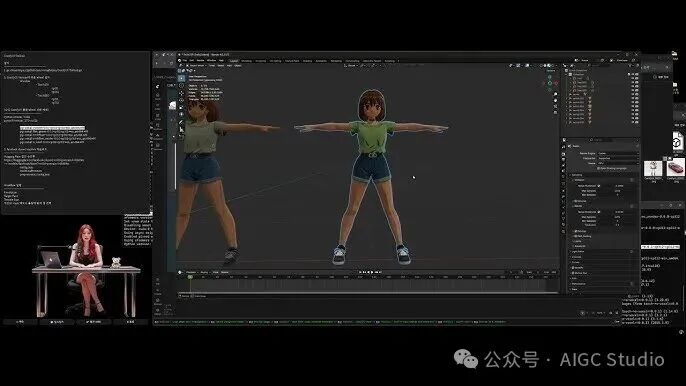
Task: Click the timeline horizontal scrollbar
Action: coord(368,293)
